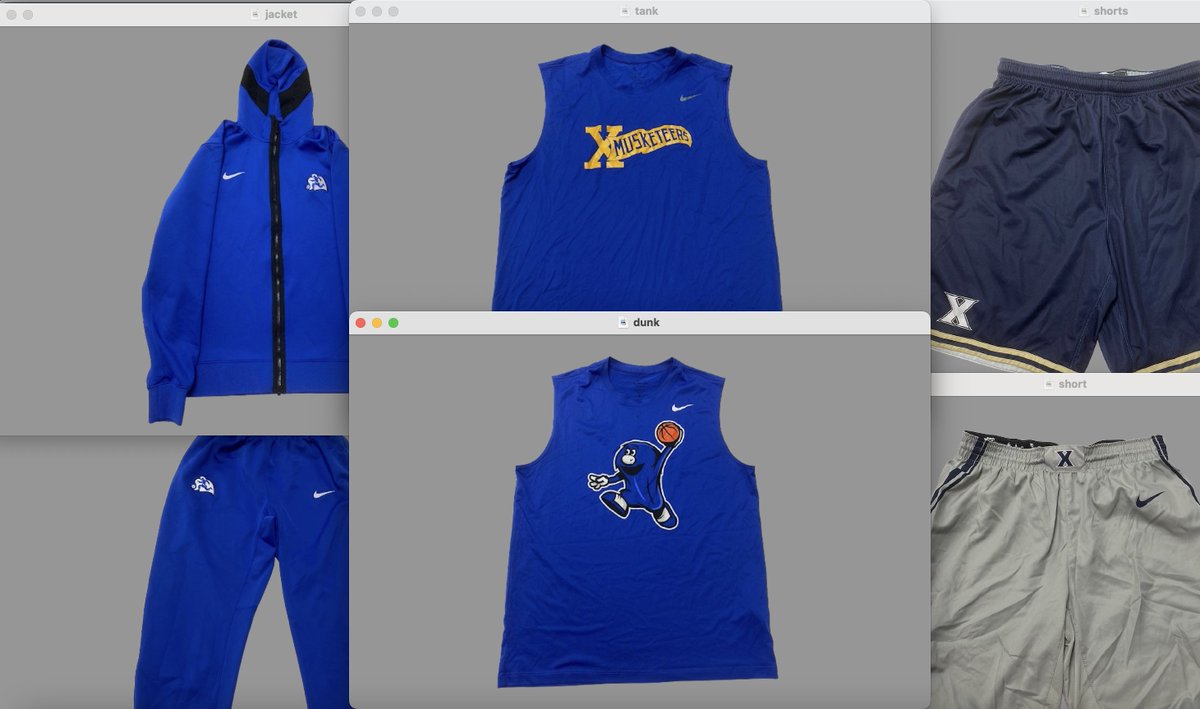Screen dimensions: 1200x709
Task: Click the document icon beside the dunk title
Action: pyautogui.click(x=625, y=322)
